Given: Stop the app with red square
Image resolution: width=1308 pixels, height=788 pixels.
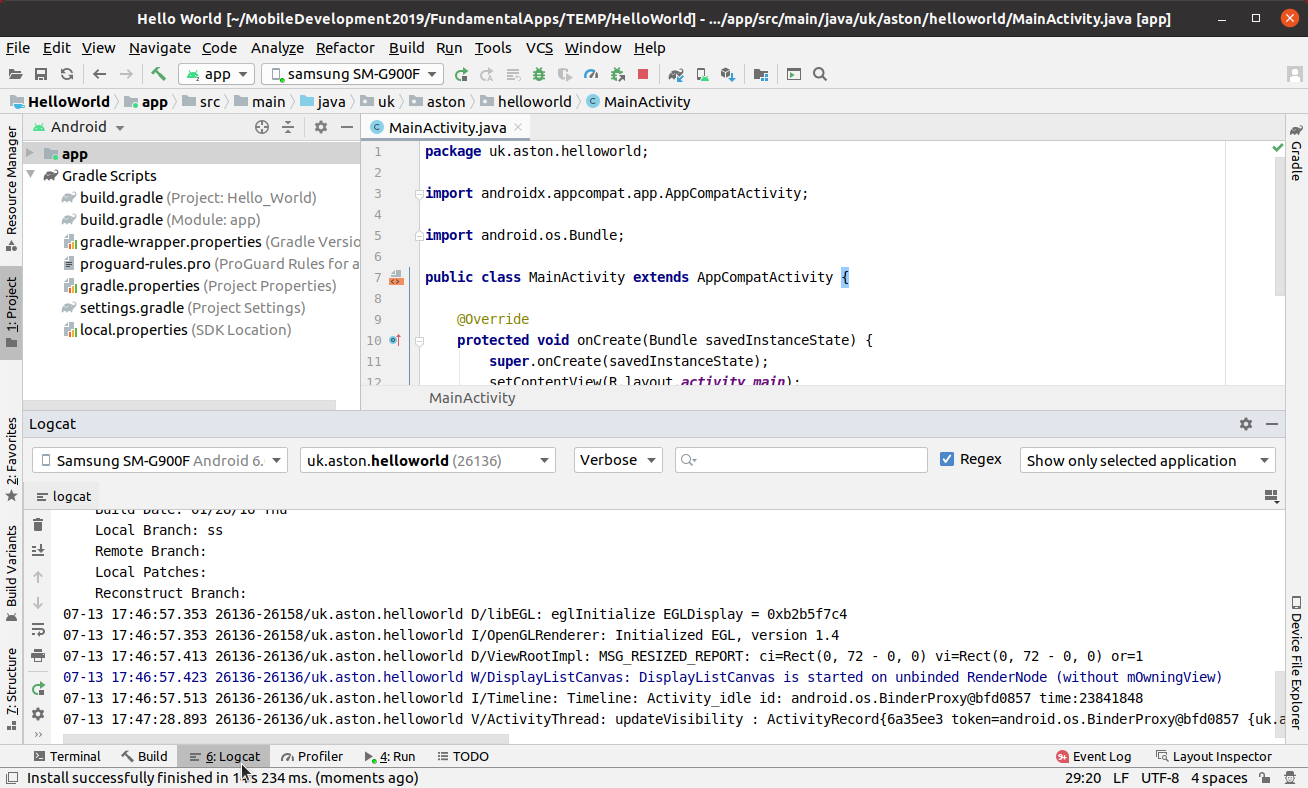Looking at the screenshot, I should (643, 74).
